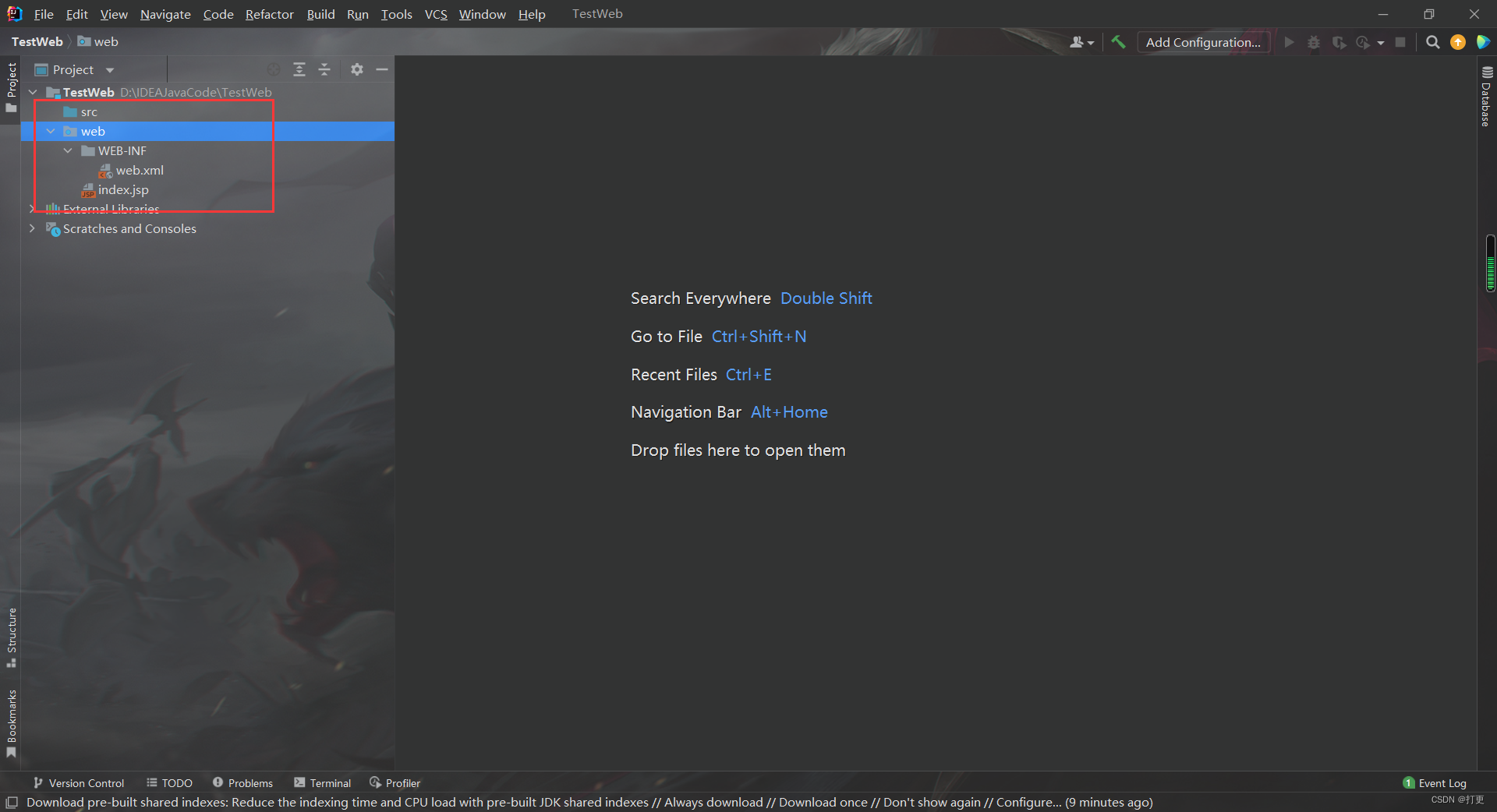Open the Bookmarks side tool window
The height and width of the screenshot is (812, 1497).
pyautogui.click(x=11, y=723)
